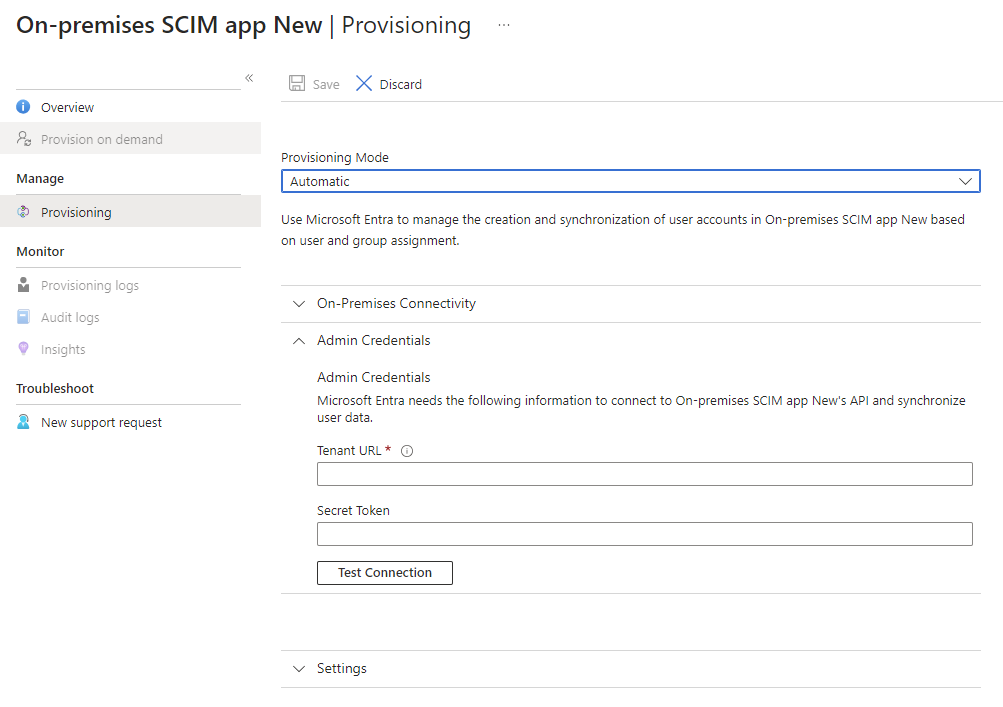Click the Secret Token label text

coord(353,511)
